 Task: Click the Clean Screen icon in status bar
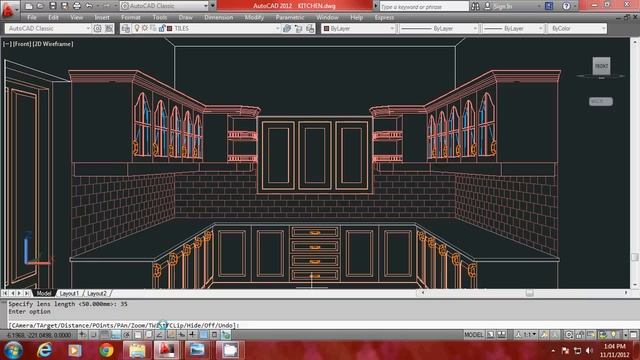633,335
